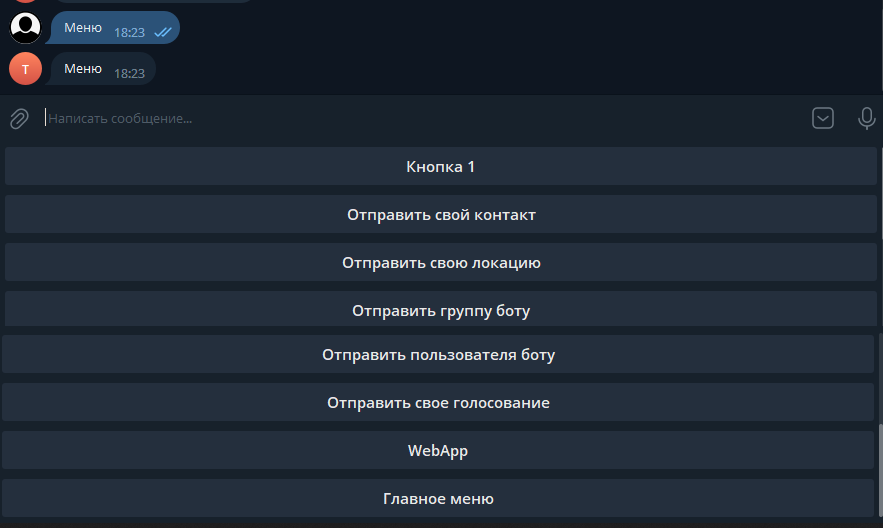Click the 18:23 timestamp on received message
883x528 pixels.
coord(130,74)
